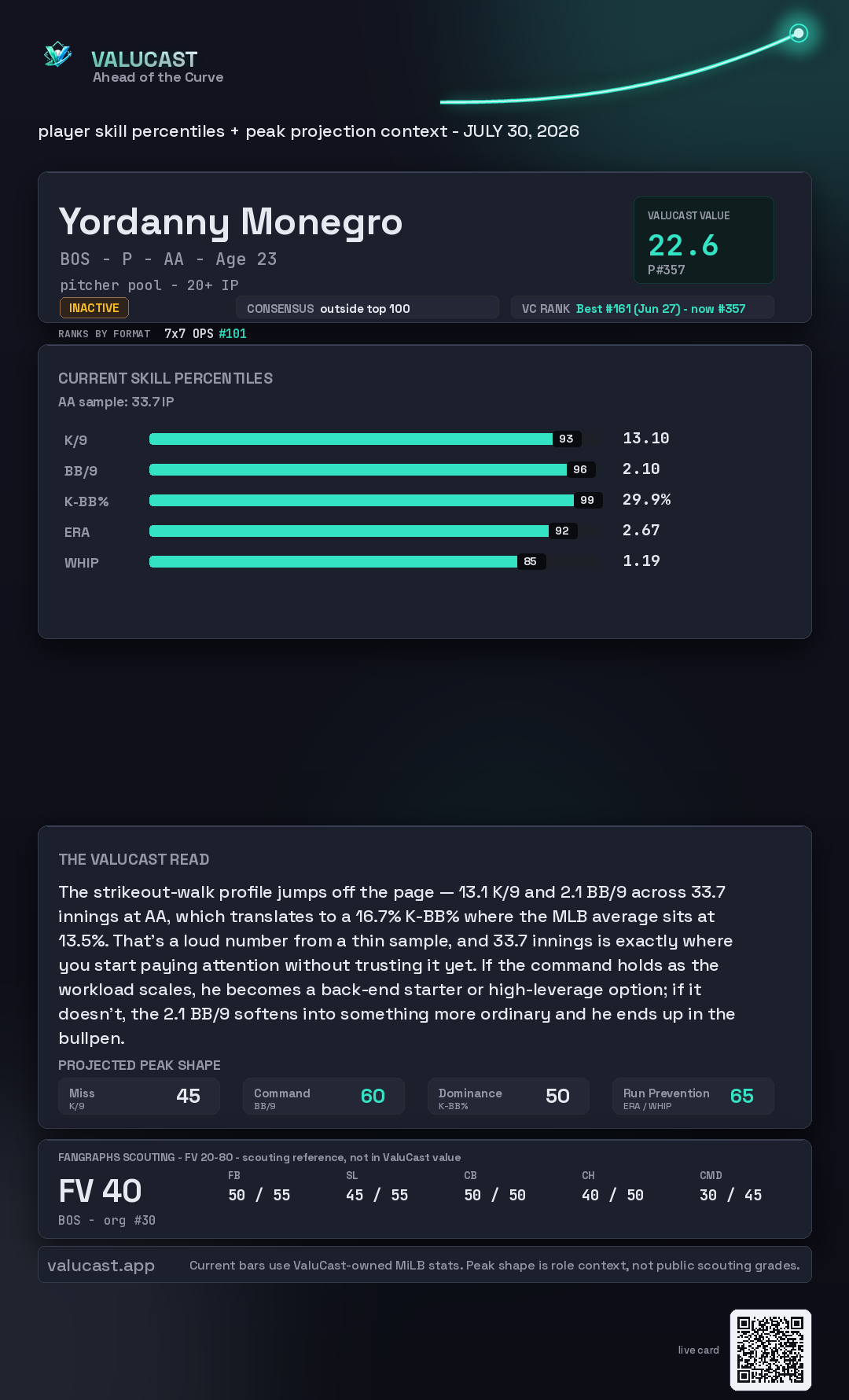The width and height of the screenshot is (849, 1400).
Task: Select the Miss K/9 45 tile
Action: tap(139, 1096)
